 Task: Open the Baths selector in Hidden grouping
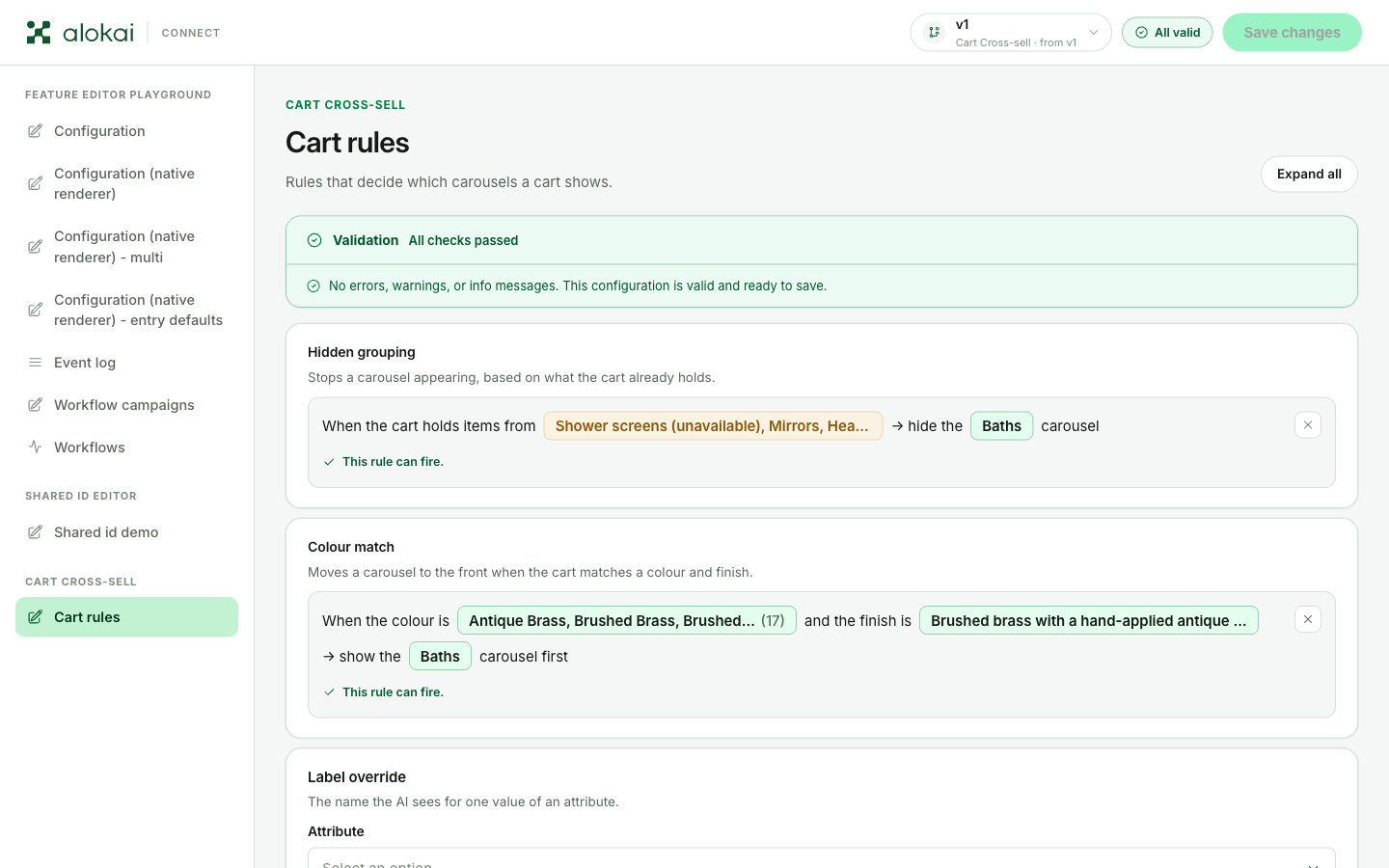click(1001, 426)
